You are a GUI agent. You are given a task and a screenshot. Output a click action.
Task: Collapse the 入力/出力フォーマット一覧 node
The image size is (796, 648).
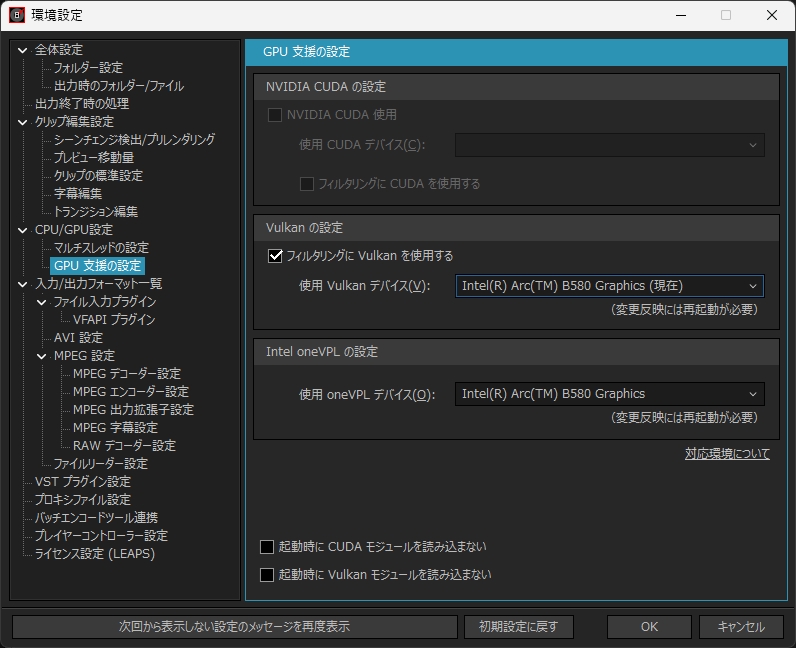point(22,284)
